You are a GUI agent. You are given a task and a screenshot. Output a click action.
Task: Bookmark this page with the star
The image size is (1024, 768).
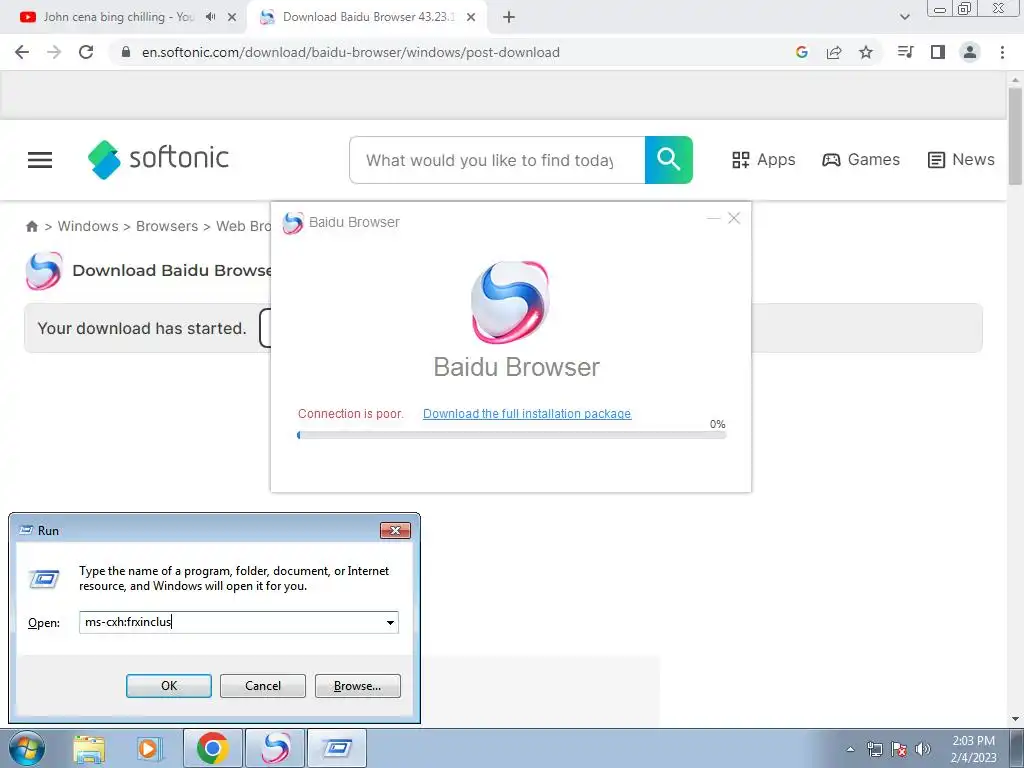pos(866,52)
